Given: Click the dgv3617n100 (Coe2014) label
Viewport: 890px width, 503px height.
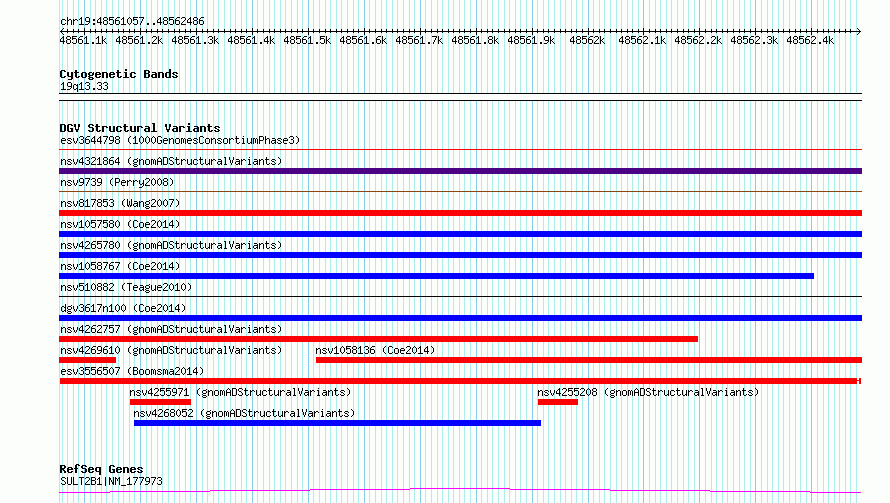Looking at the screenshot, I should (123, 308).
